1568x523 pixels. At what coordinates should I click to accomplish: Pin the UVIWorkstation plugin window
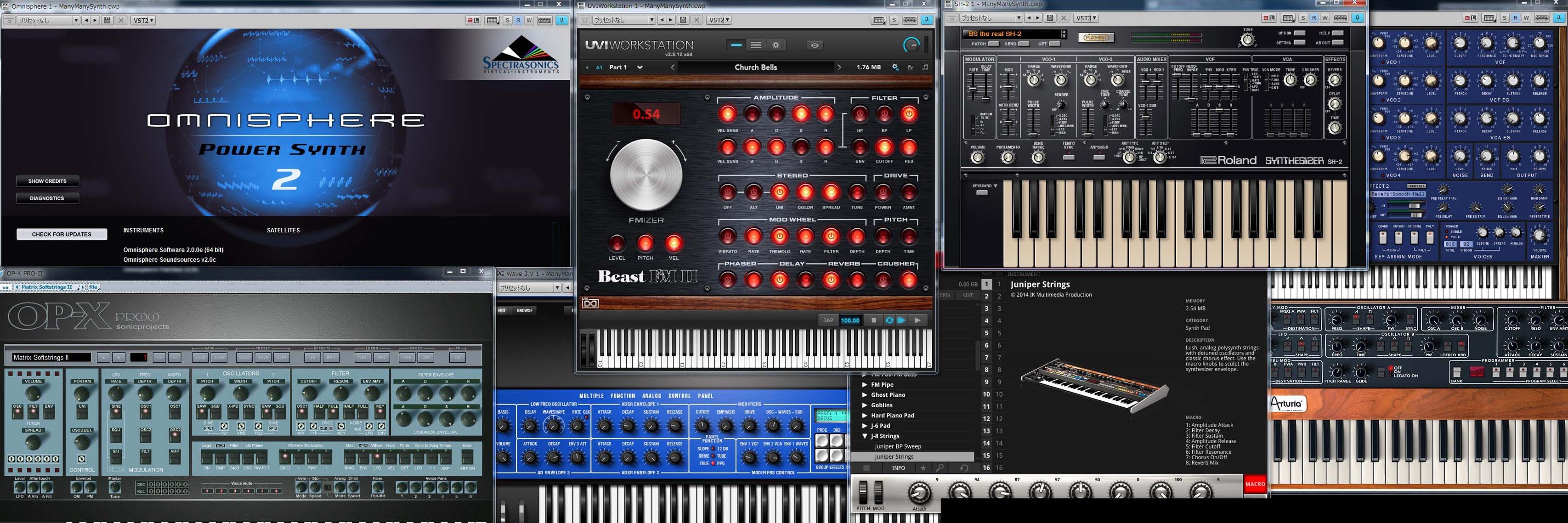[x=927, y=20]
